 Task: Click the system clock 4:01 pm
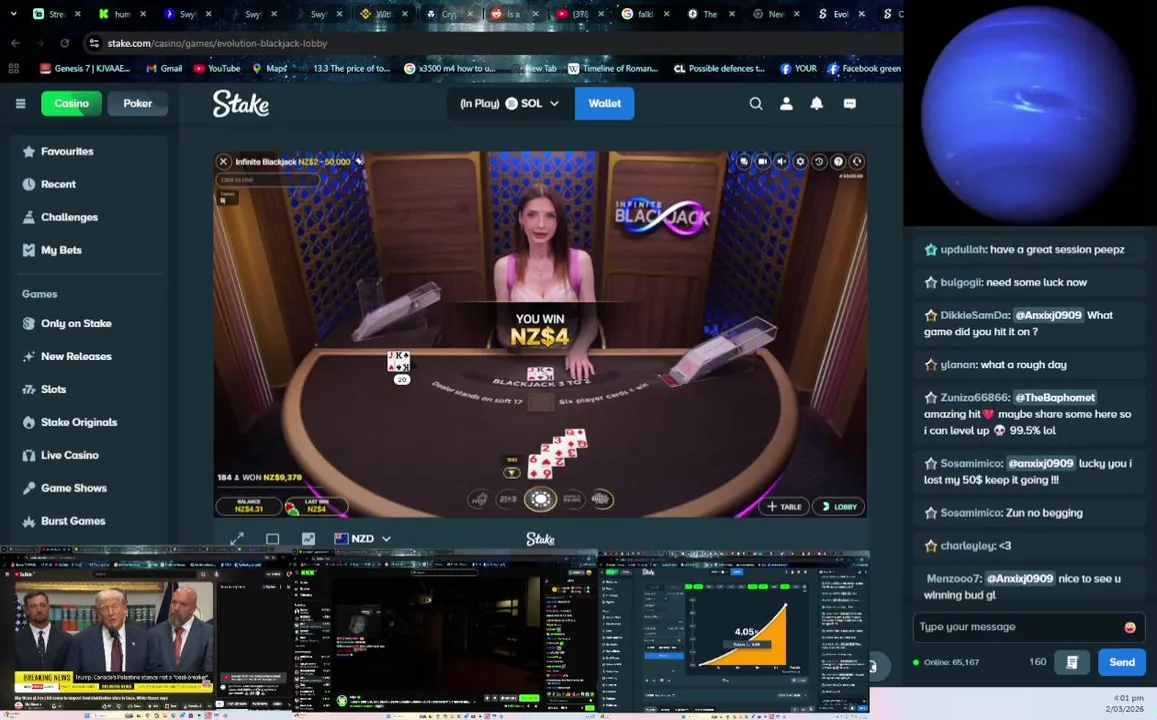tap(1128, 698)
